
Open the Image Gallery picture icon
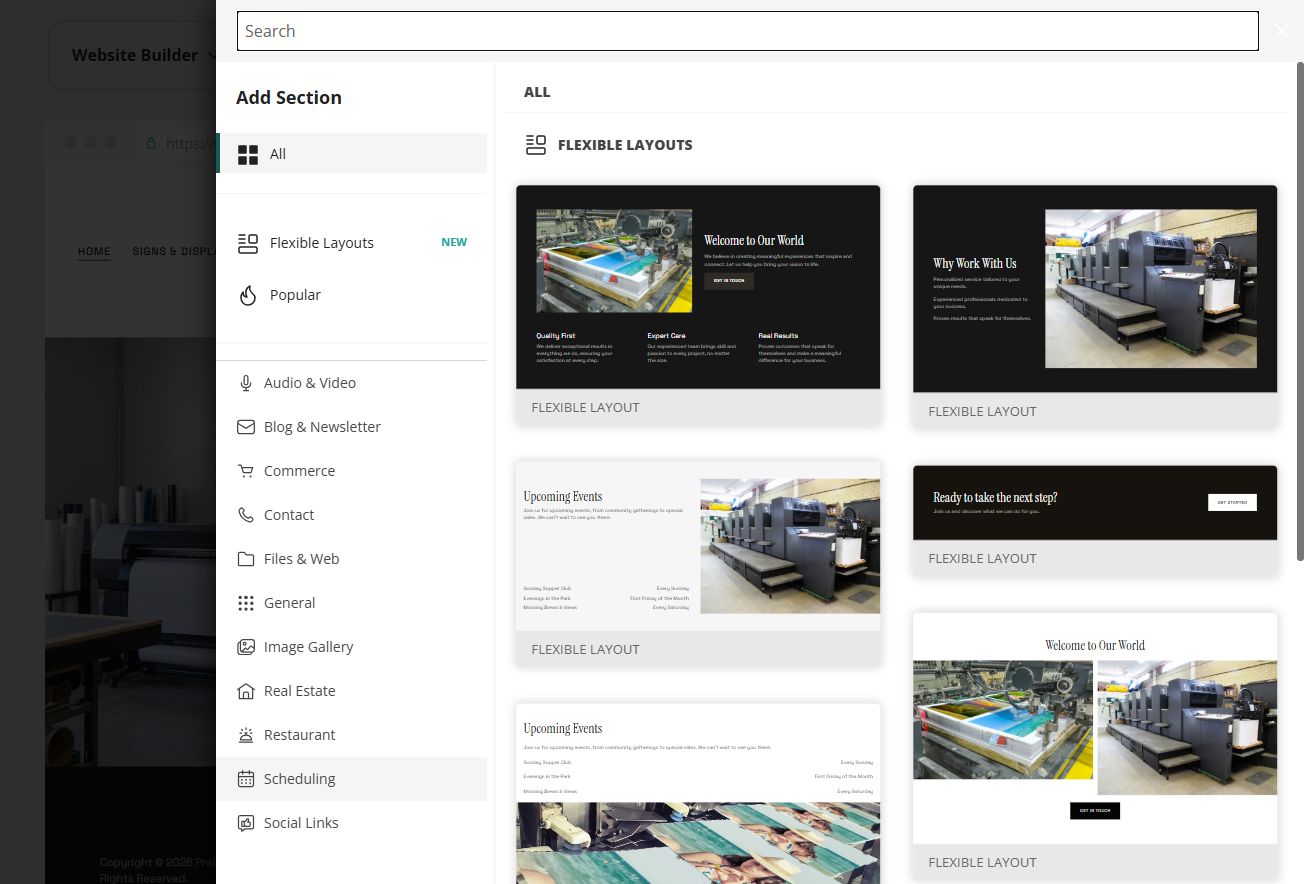246,647
